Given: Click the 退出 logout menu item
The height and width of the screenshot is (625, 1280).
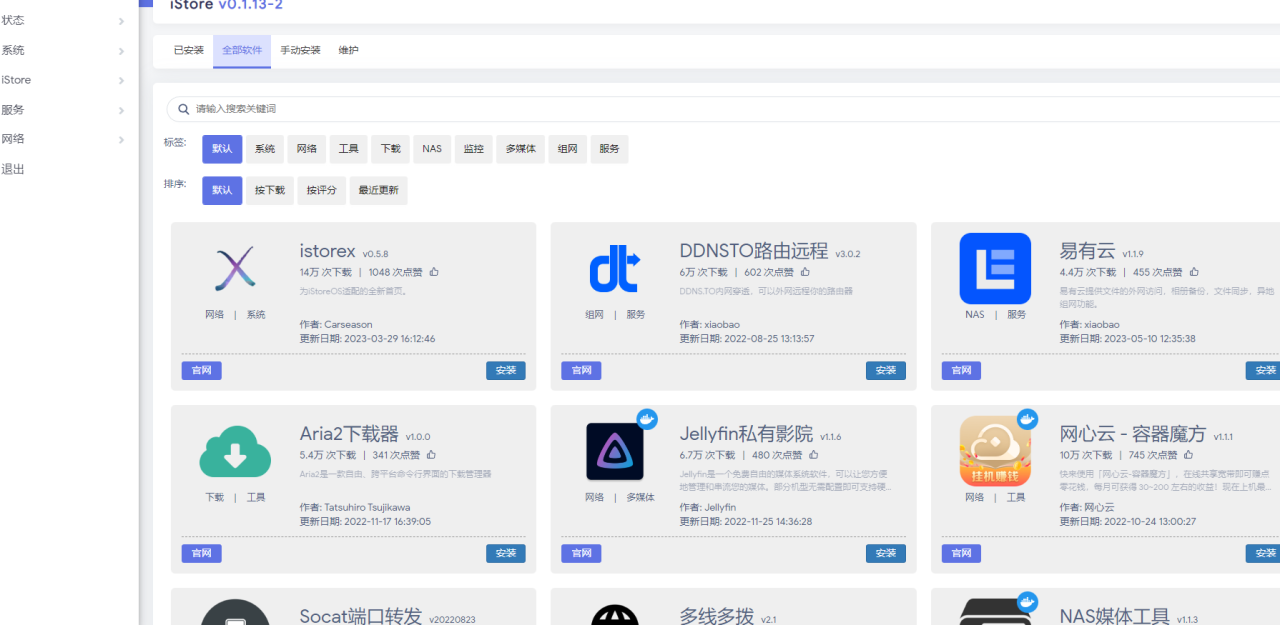Looking at the screenshot, I should (x=14, y=169).
